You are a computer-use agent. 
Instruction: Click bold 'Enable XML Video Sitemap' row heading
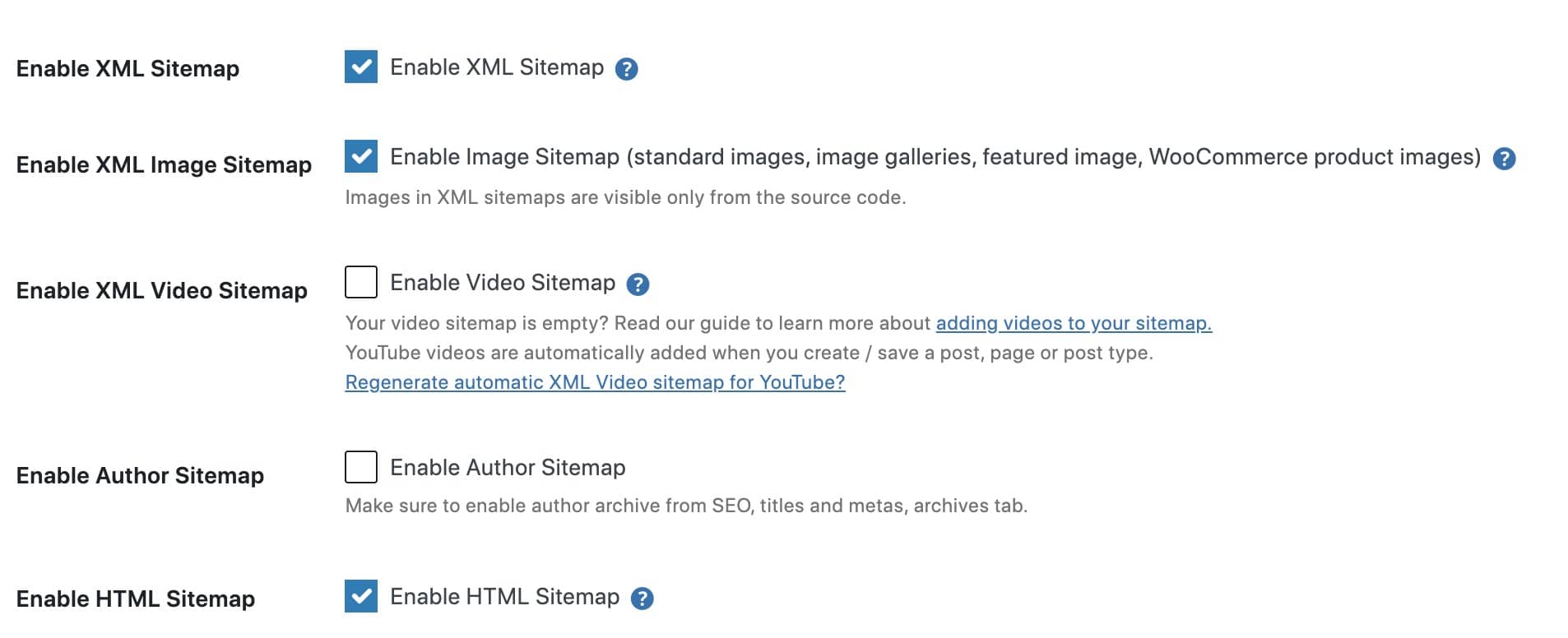coord(161,290)
